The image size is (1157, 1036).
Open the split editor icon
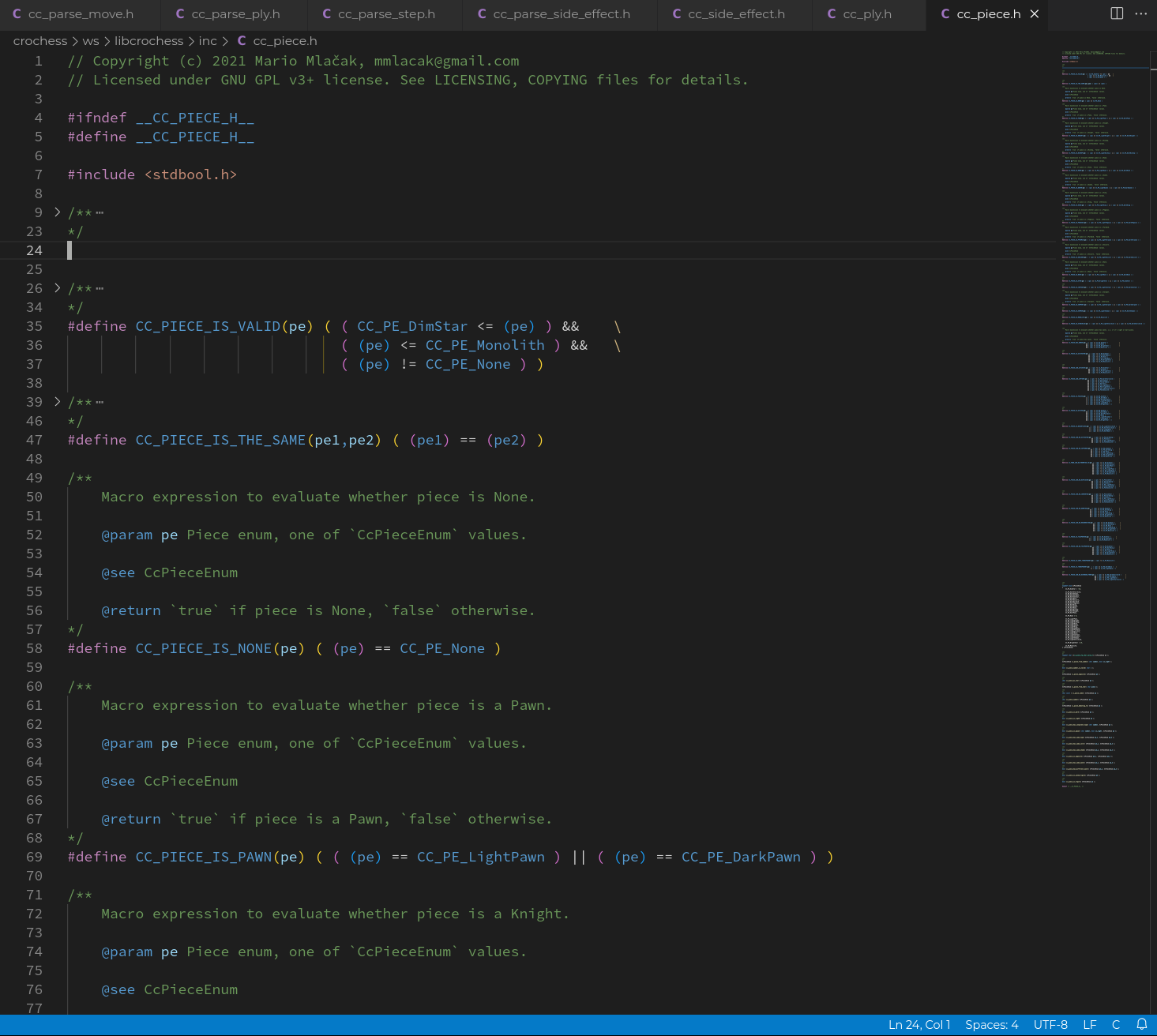point(1116,13)
